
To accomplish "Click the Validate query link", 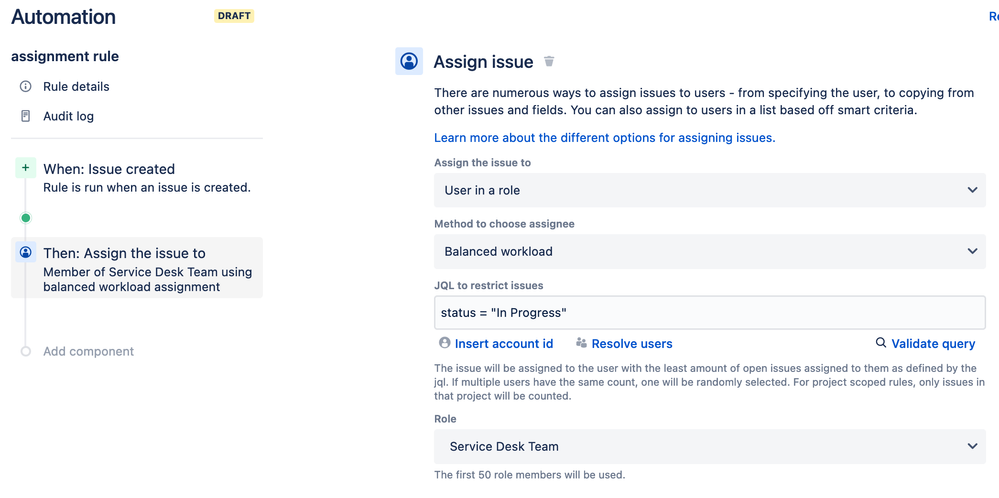I will coord(933,343).
